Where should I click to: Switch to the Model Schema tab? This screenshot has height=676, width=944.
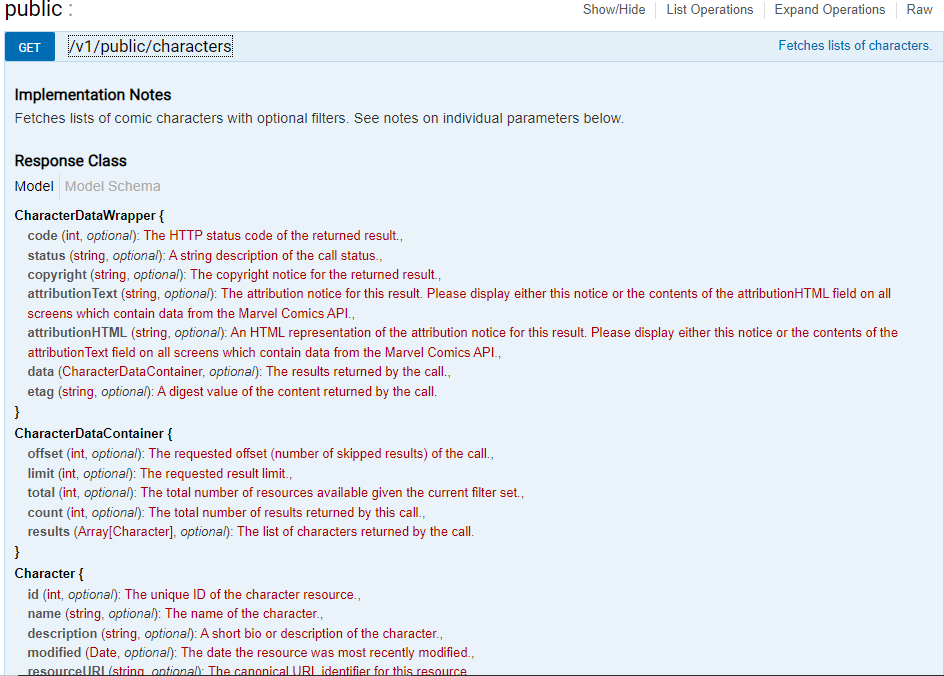coord(113,186)
